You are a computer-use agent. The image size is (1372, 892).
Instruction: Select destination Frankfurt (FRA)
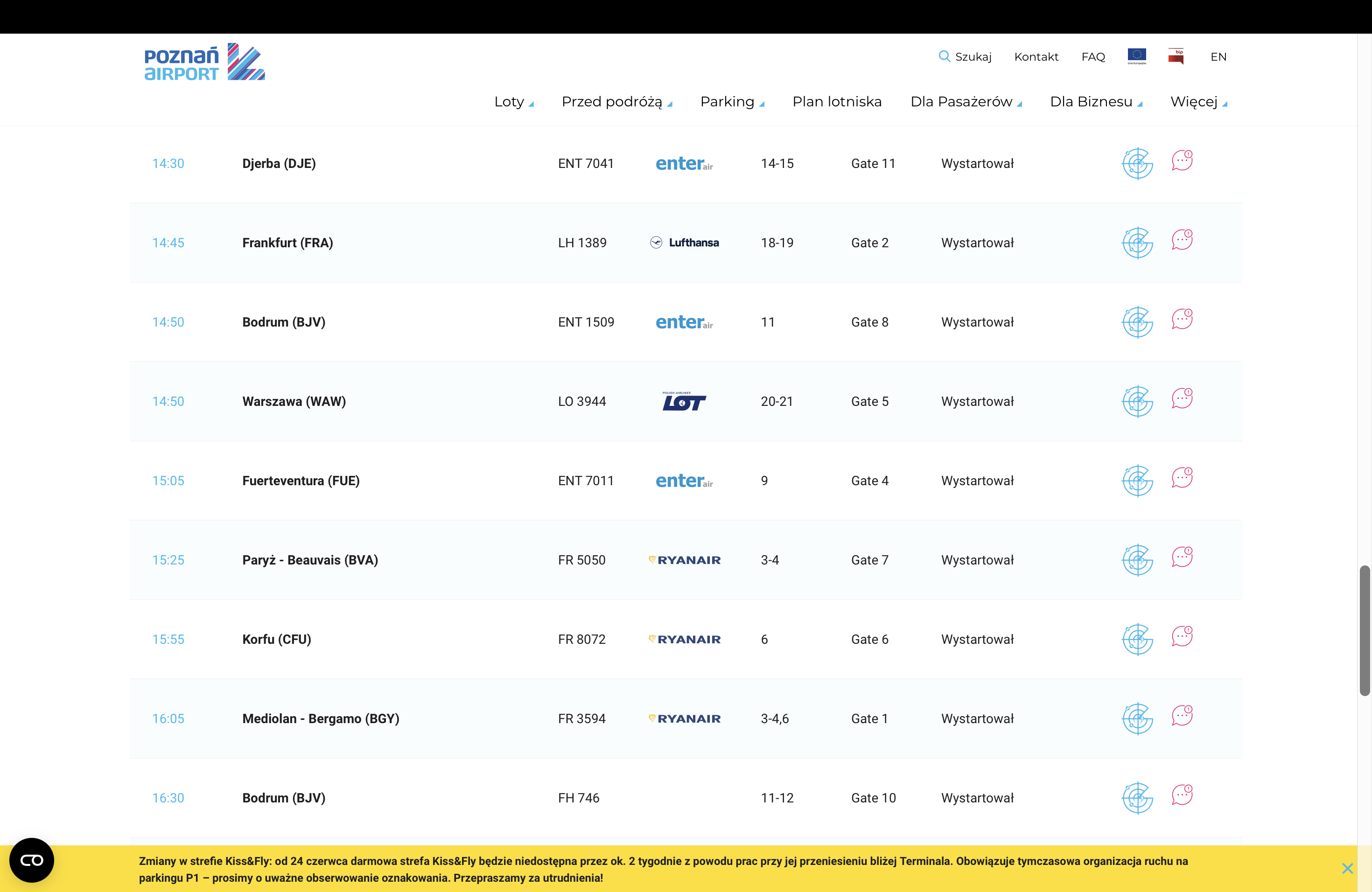tap(287, 243)
